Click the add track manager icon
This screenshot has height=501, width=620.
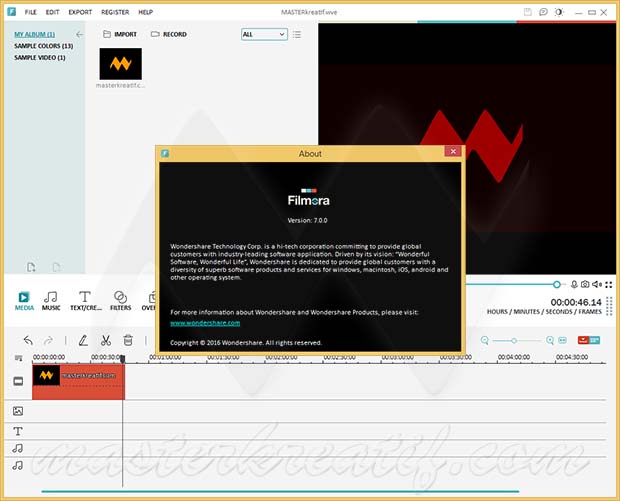click(19, 358)
